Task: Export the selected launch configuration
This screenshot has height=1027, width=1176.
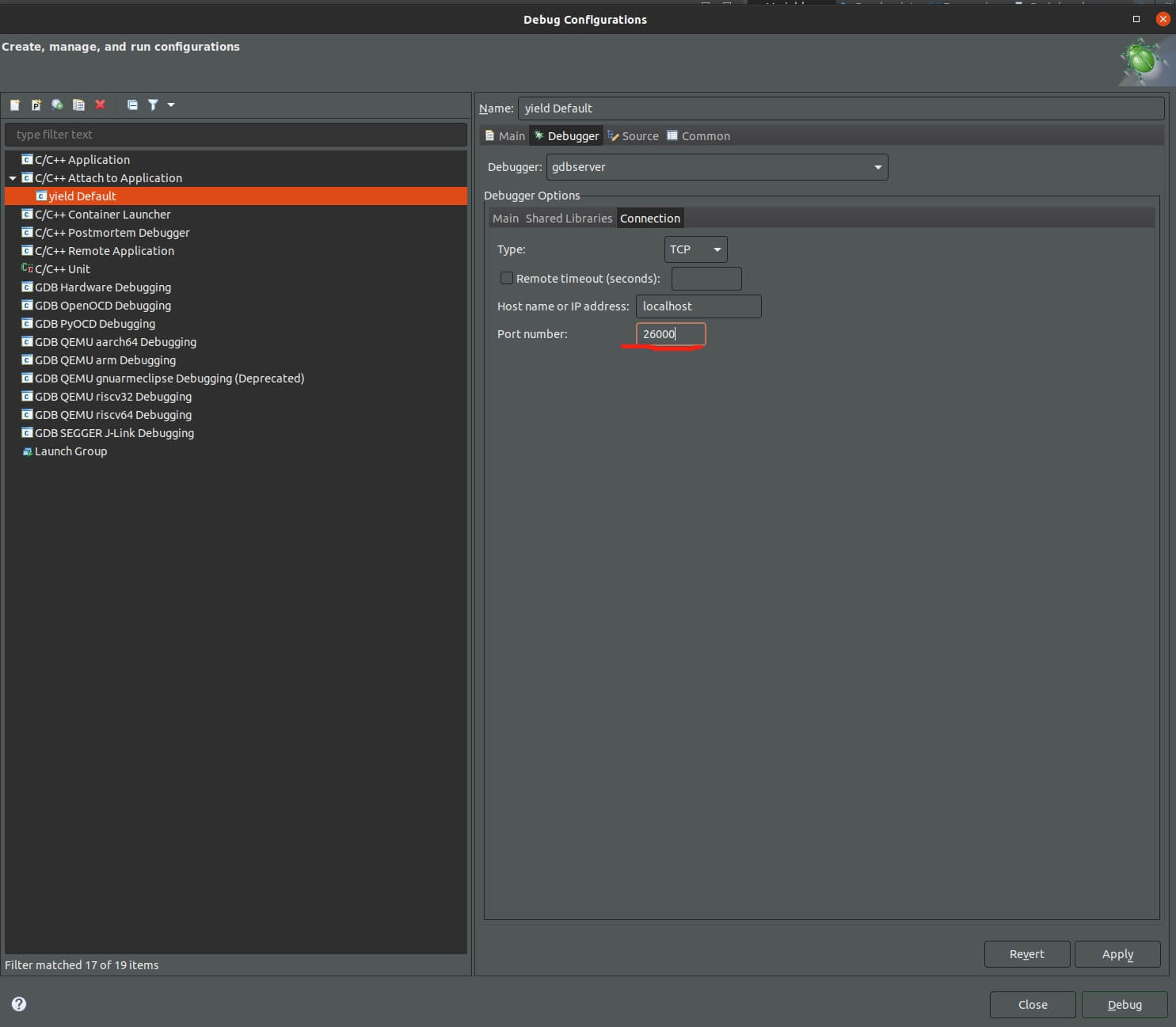Action: 58,105
